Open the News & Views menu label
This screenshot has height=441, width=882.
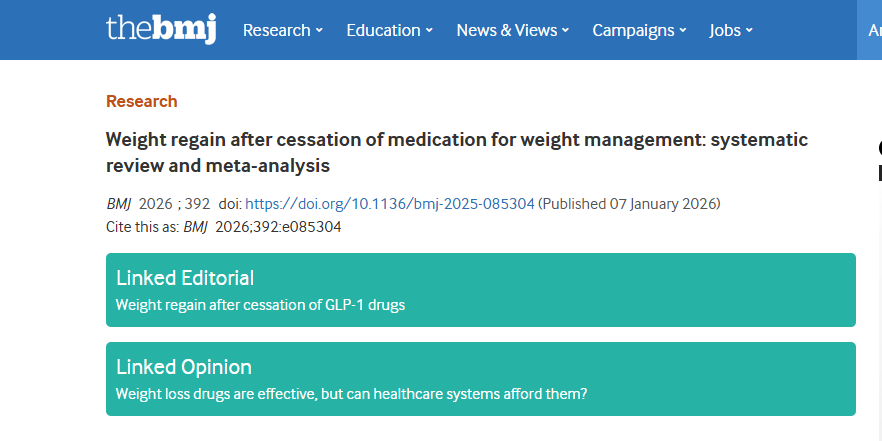pos(506,30)
